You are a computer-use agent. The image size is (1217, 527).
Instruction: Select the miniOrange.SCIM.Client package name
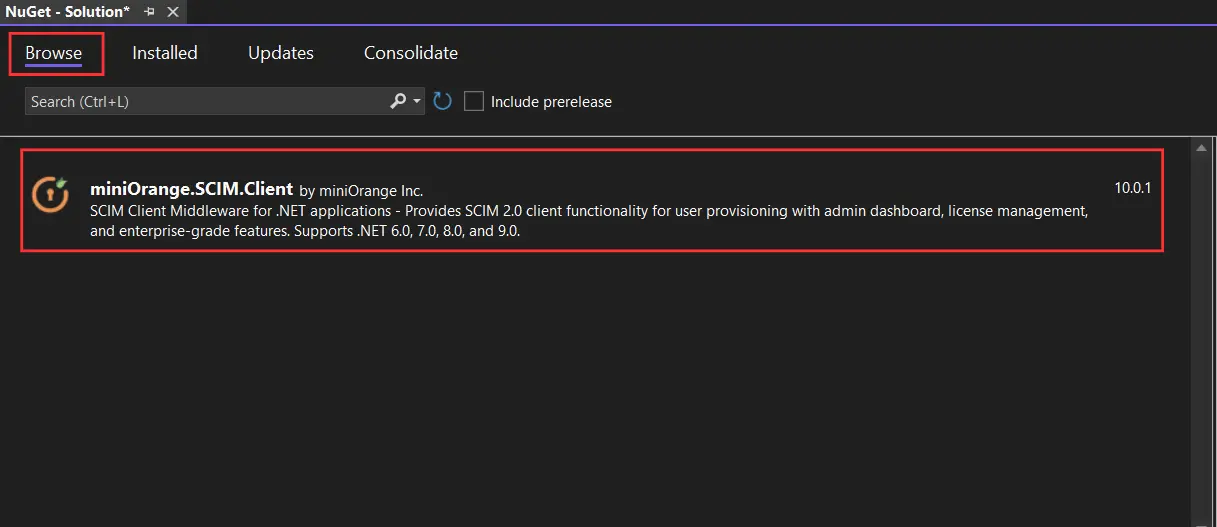pyautogui.click(x=191, y=189)
